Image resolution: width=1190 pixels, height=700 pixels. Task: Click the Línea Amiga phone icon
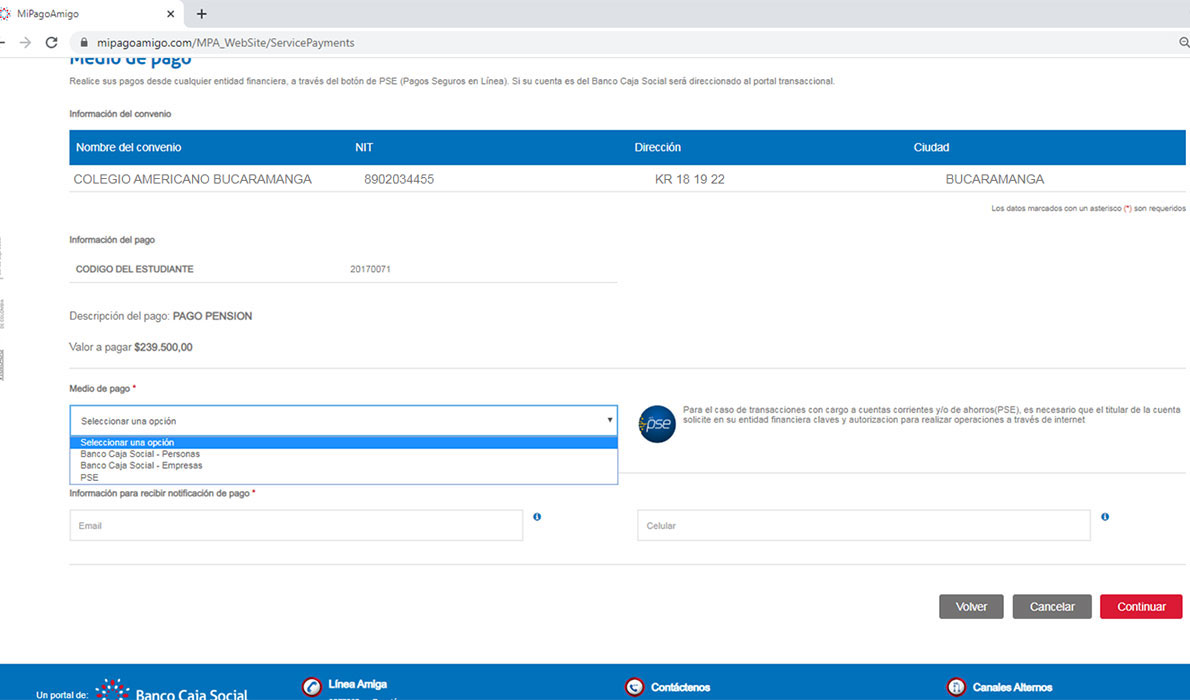312,687
